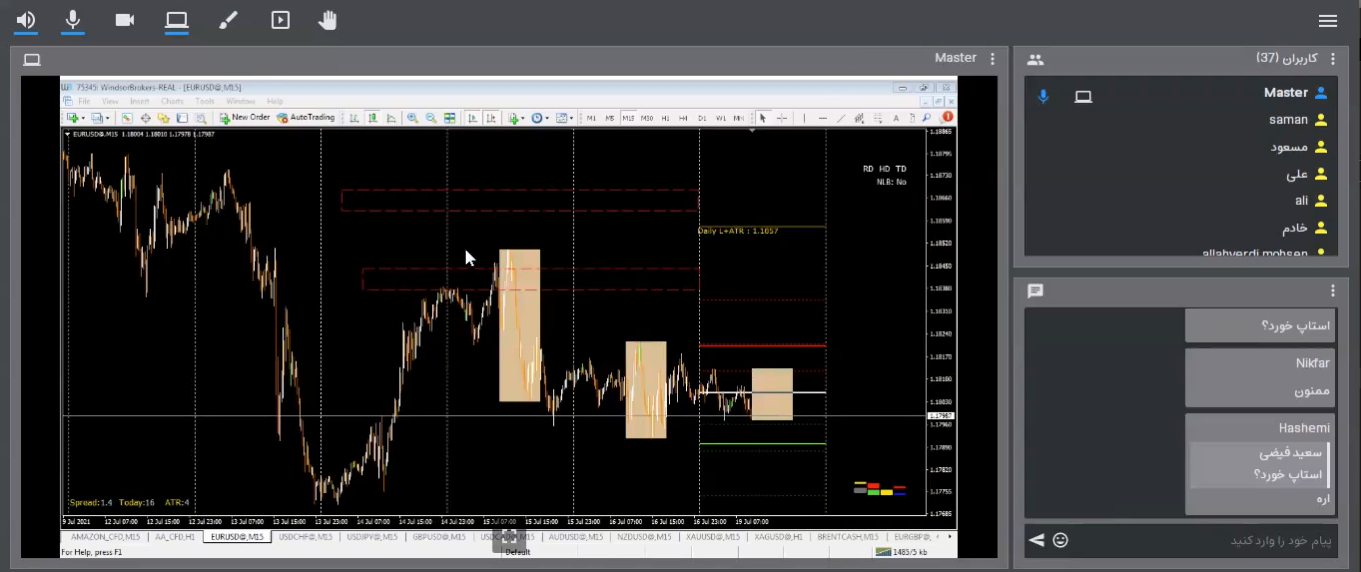Image resolution: width=1361 pixels, height=572 pixels.
Task: Open the chat panel three-dot menu
Action: tap(1333, 291)
